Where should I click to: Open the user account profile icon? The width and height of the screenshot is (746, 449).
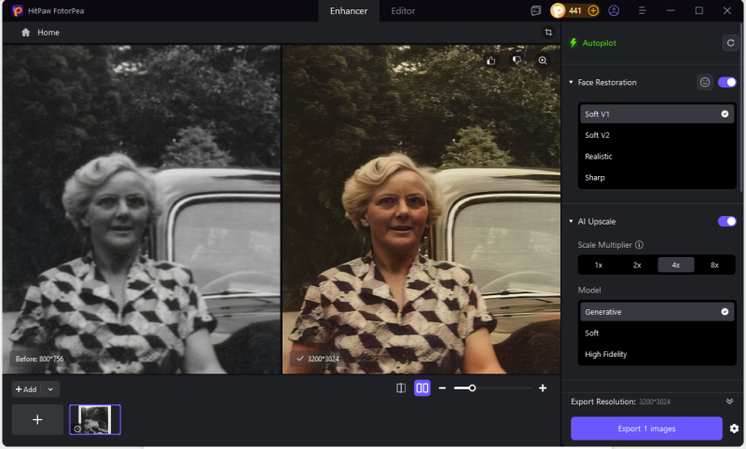(x=614, y=10)
